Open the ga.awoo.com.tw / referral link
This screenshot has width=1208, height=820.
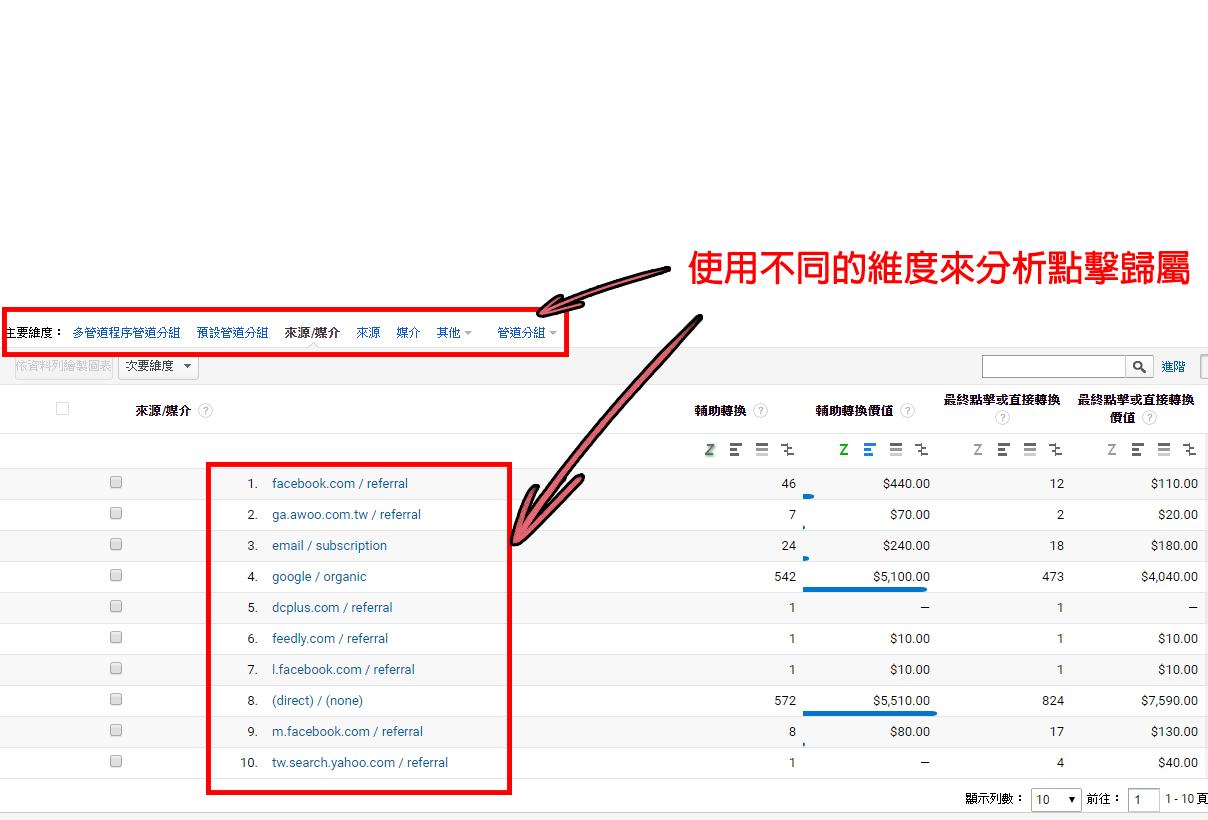346,514
